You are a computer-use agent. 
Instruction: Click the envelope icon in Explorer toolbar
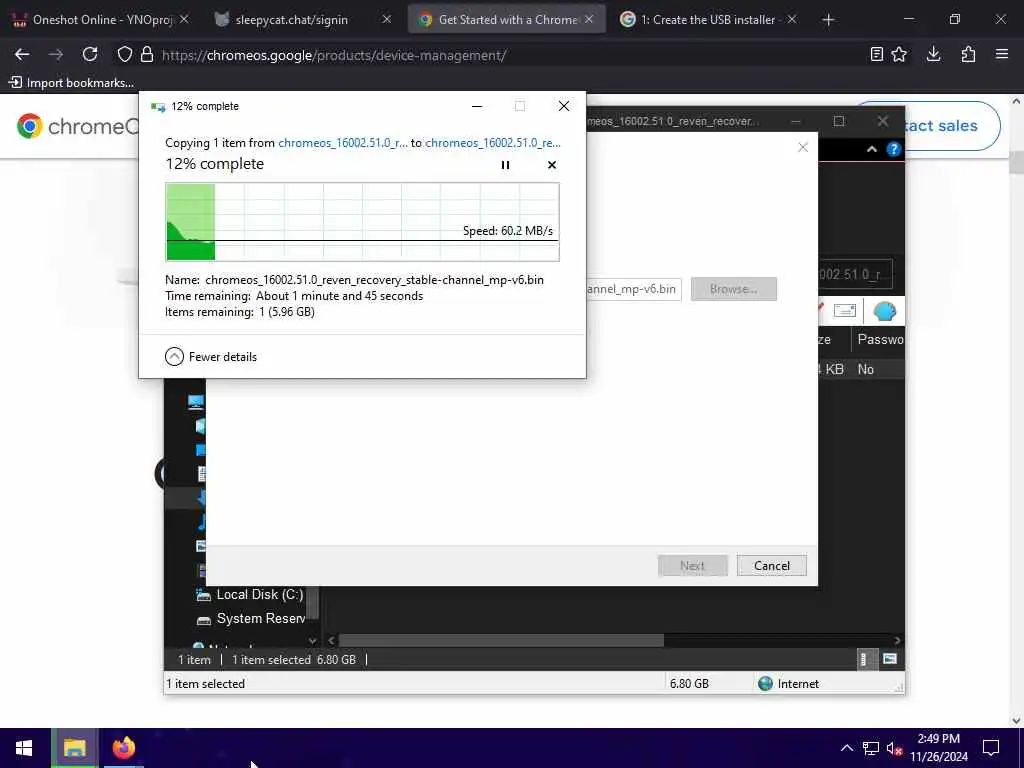(844, 311)
